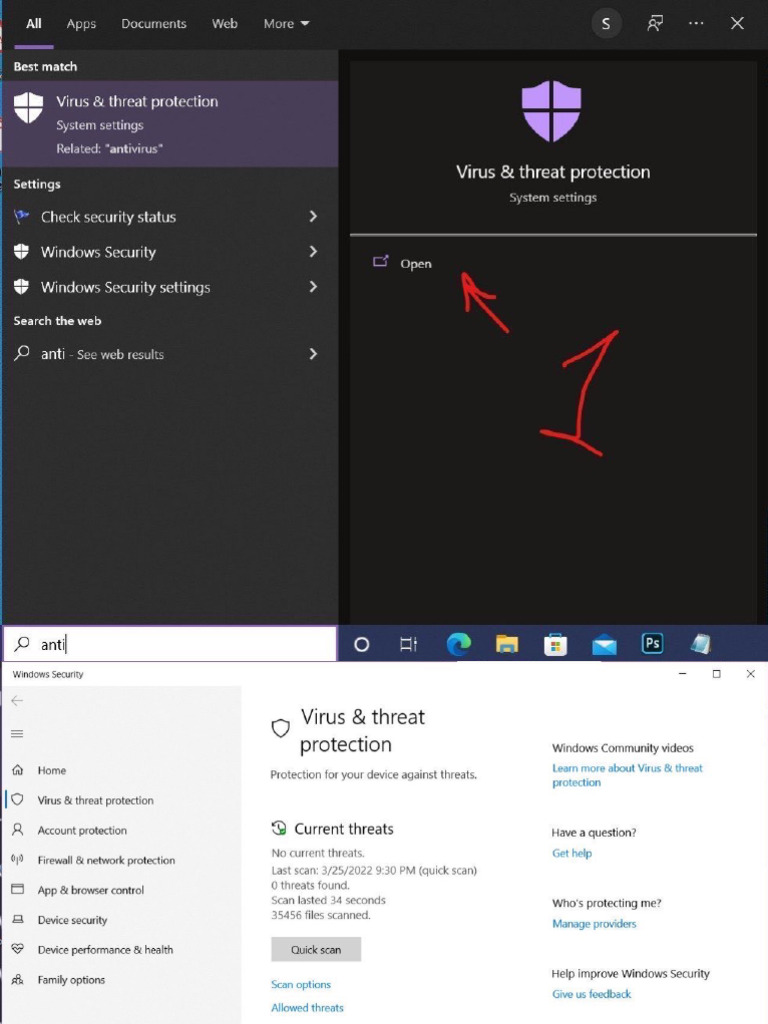This screenshot has width=768, height=1024.
Task: Launch Photoshop from the taskbar
Action: (x=652, y=644)
